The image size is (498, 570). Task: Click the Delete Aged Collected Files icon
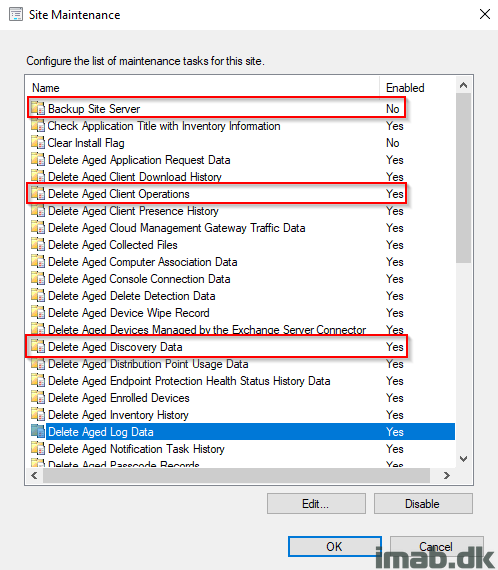tap(38, 244)
